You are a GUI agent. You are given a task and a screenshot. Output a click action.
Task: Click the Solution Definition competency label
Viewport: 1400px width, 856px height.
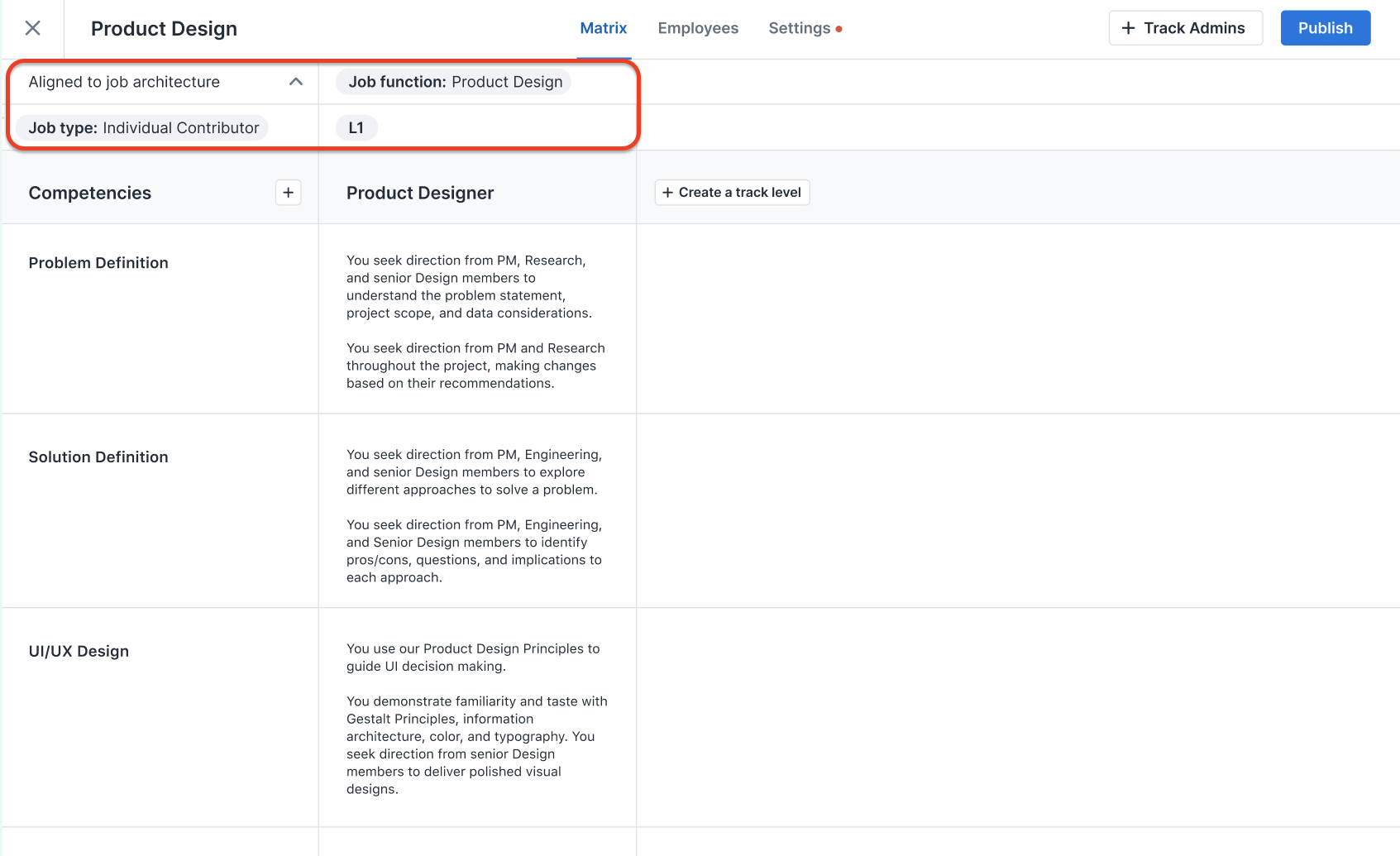98,457
